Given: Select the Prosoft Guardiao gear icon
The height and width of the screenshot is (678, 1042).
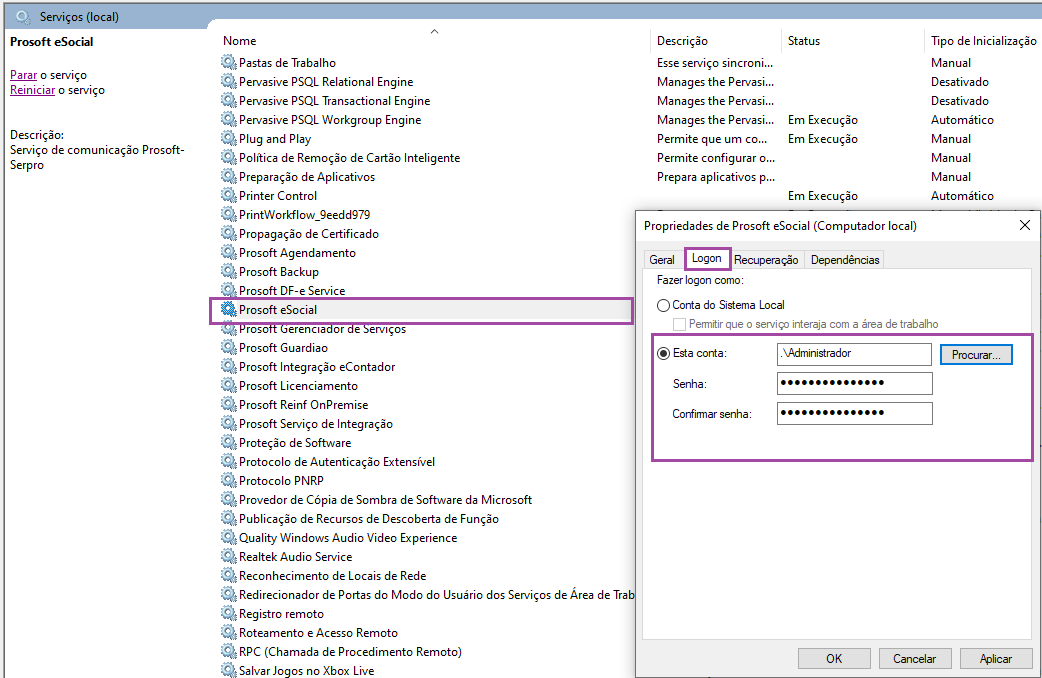Looking at the screenshot, I should (229, 348).
